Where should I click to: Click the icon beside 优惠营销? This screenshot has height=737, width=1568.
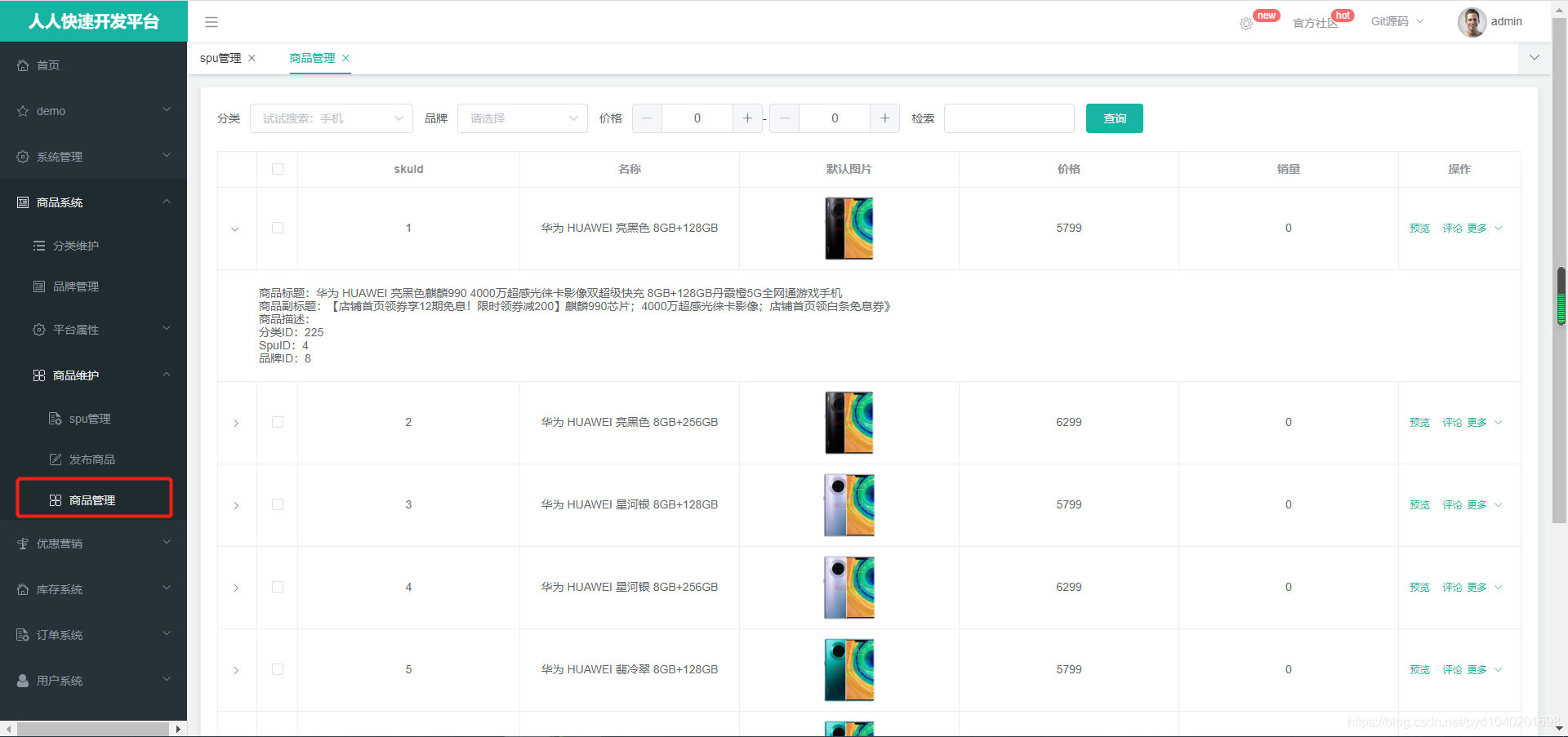pos(23,544)
